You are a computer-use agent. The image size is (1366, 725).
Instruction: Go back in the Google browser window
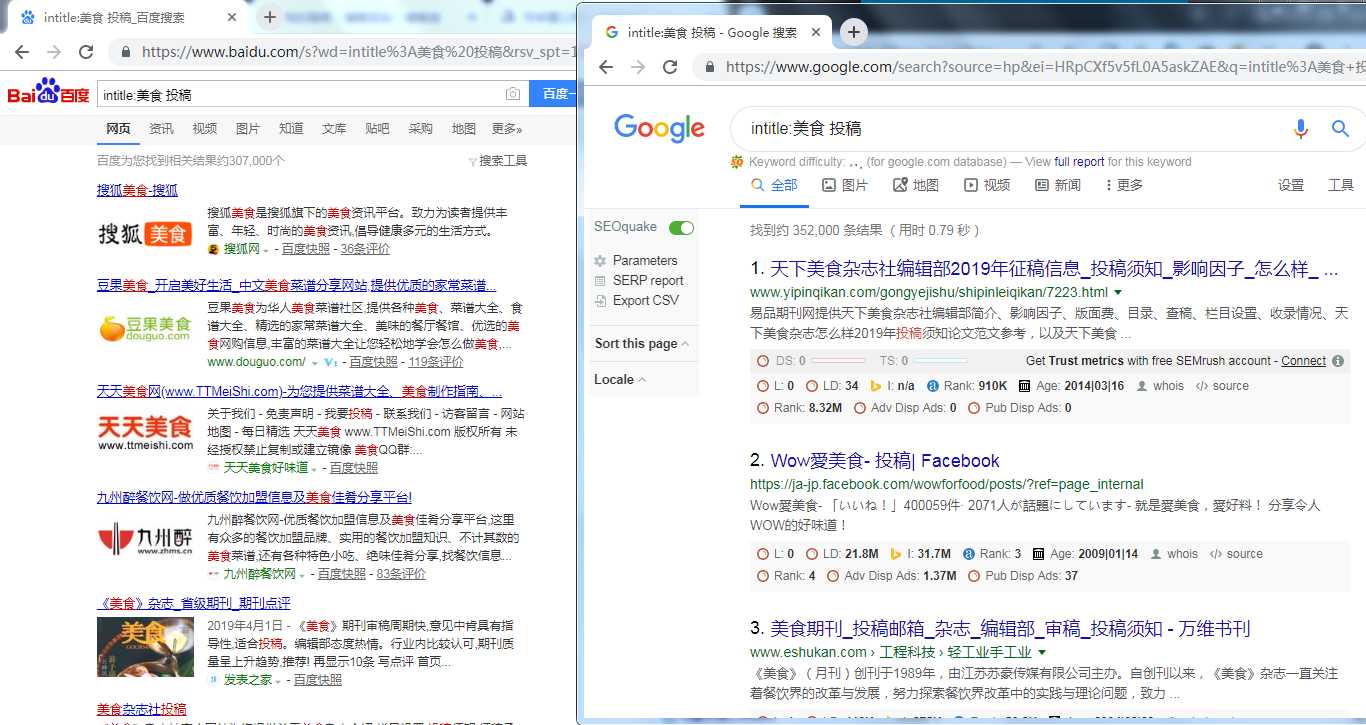(x=606, y=67)
